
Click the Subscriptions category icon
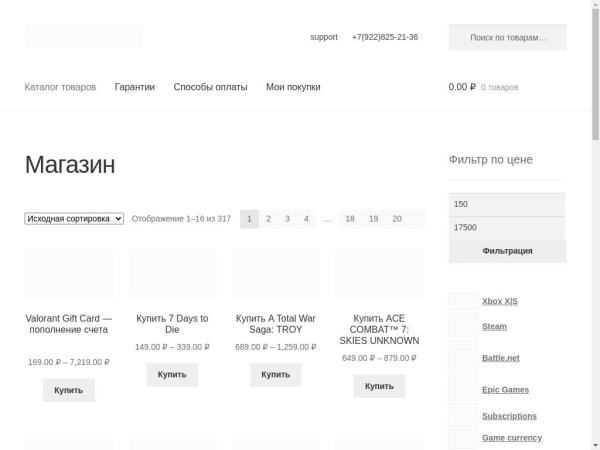point(463,416)
